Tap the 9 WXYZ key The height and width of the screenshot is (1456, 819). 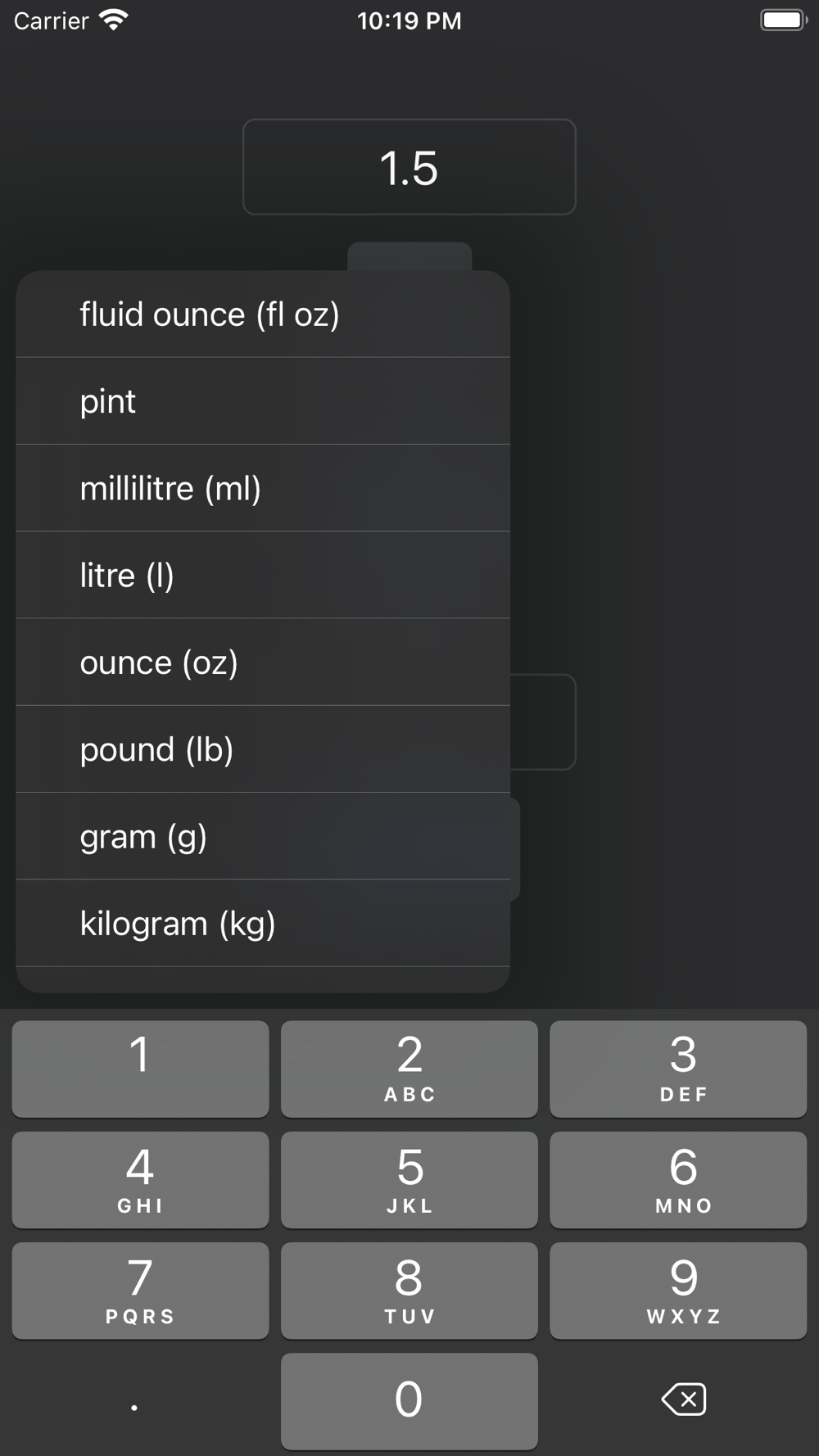(x=678, y=1291)
